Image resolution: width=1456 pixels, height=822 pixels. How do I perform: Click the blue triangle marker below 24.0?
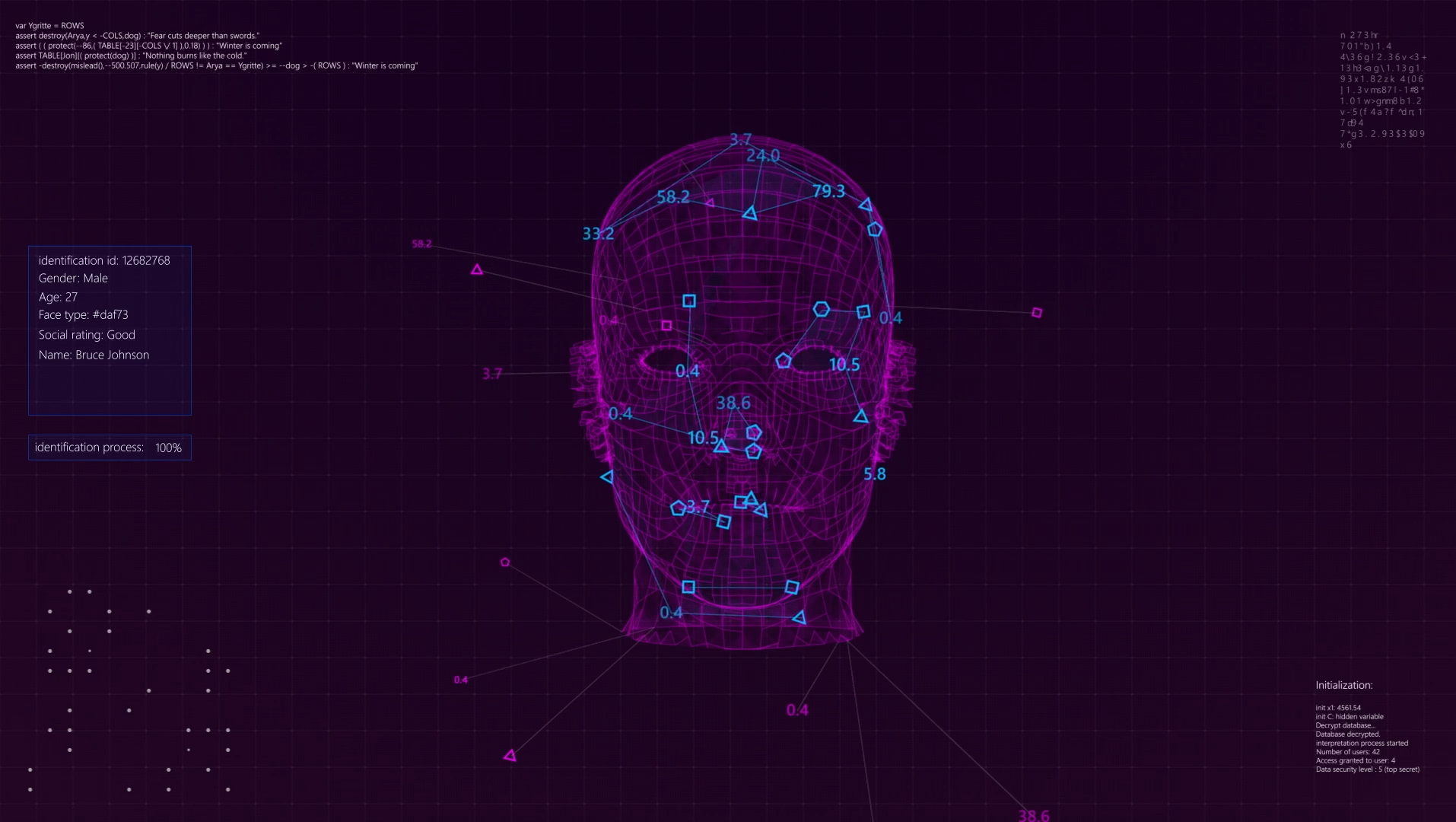tap(750, 213)
